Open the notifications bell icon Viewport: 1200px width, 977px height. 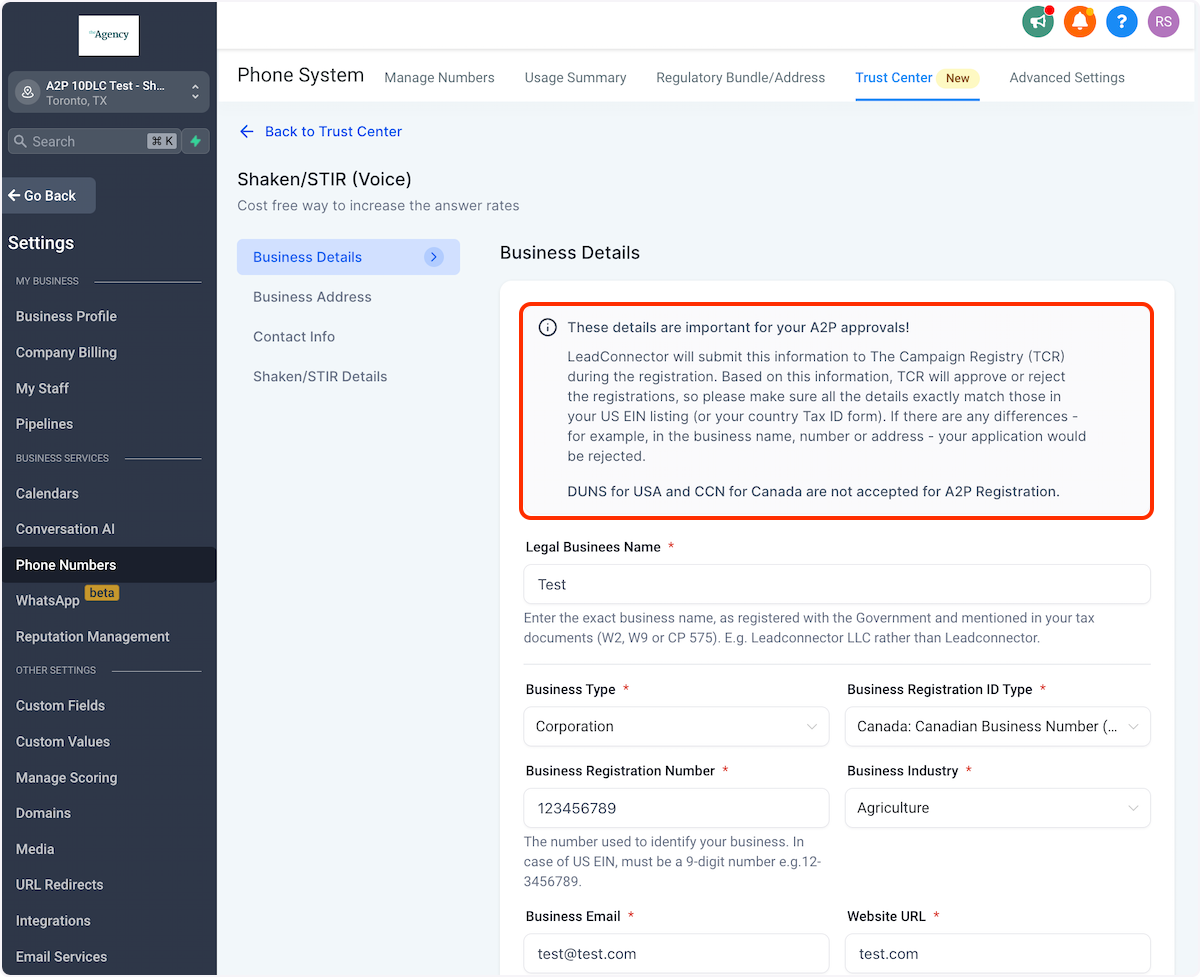[1080, 21]
